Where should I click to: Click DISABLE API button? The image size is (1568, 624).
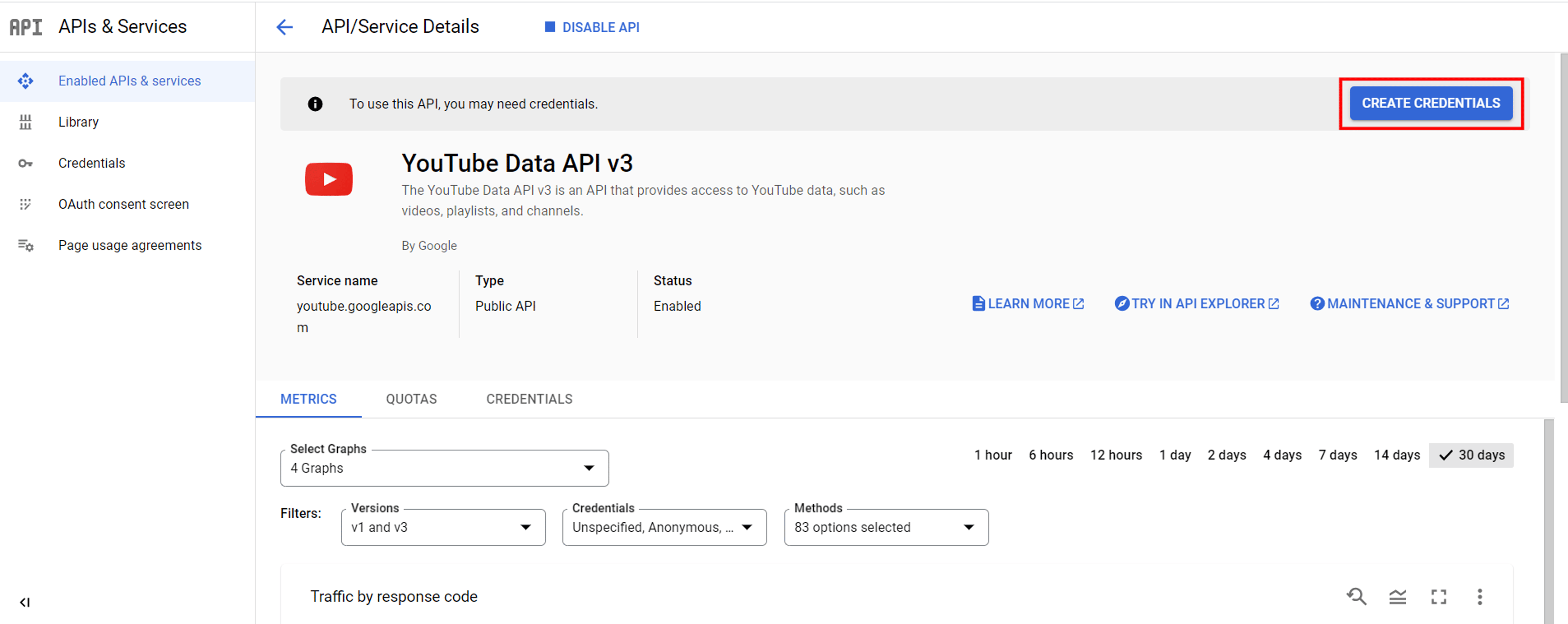point(592,27)
